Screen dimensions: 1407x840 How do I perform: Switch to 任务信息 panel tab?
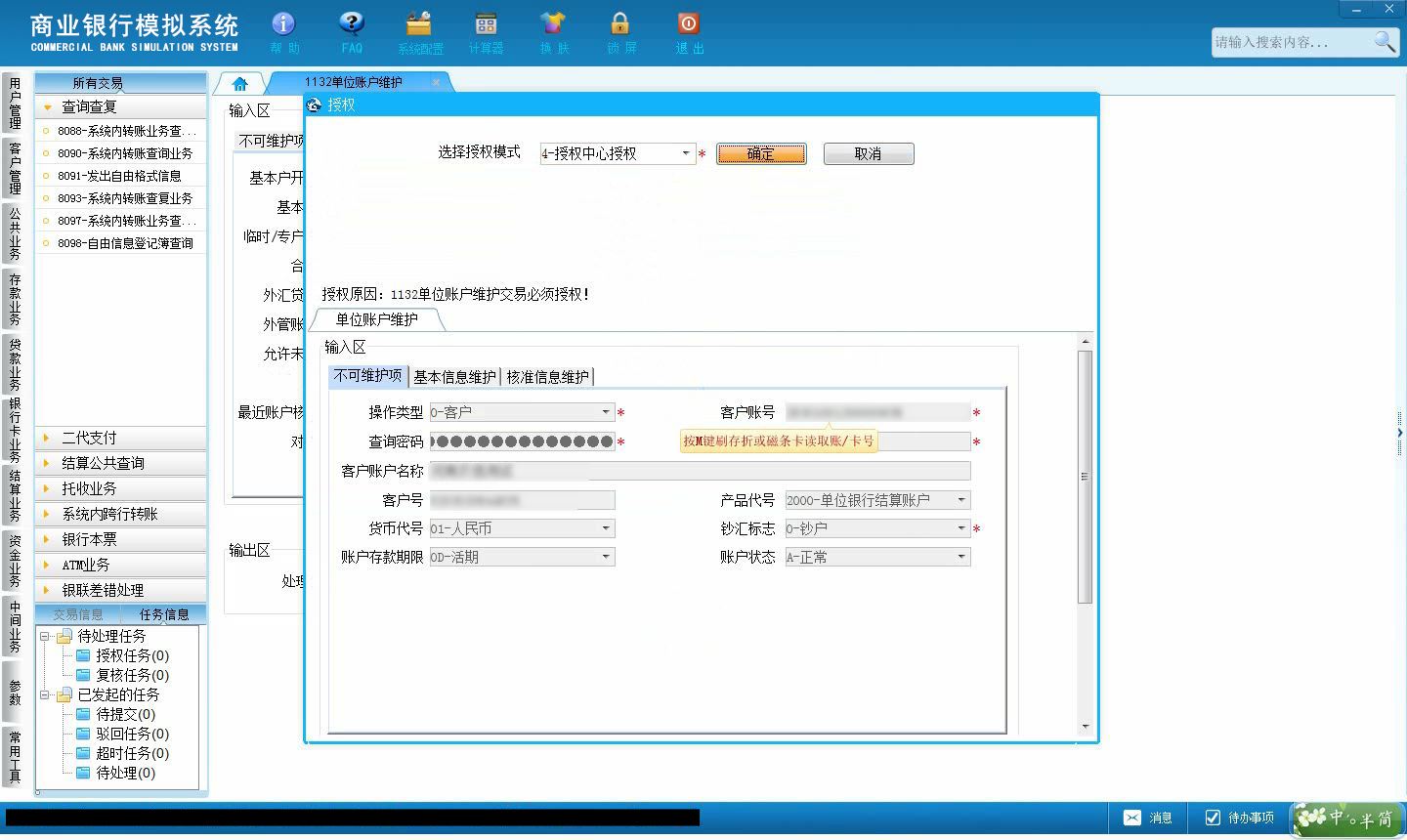pyautogui.click(x=164, y=614)
